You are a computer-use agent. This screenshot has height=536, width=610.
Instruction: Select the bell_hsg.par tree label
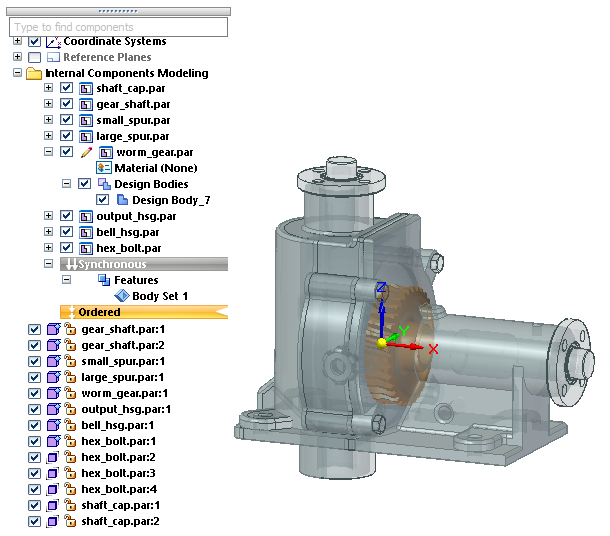coord(128,233)
